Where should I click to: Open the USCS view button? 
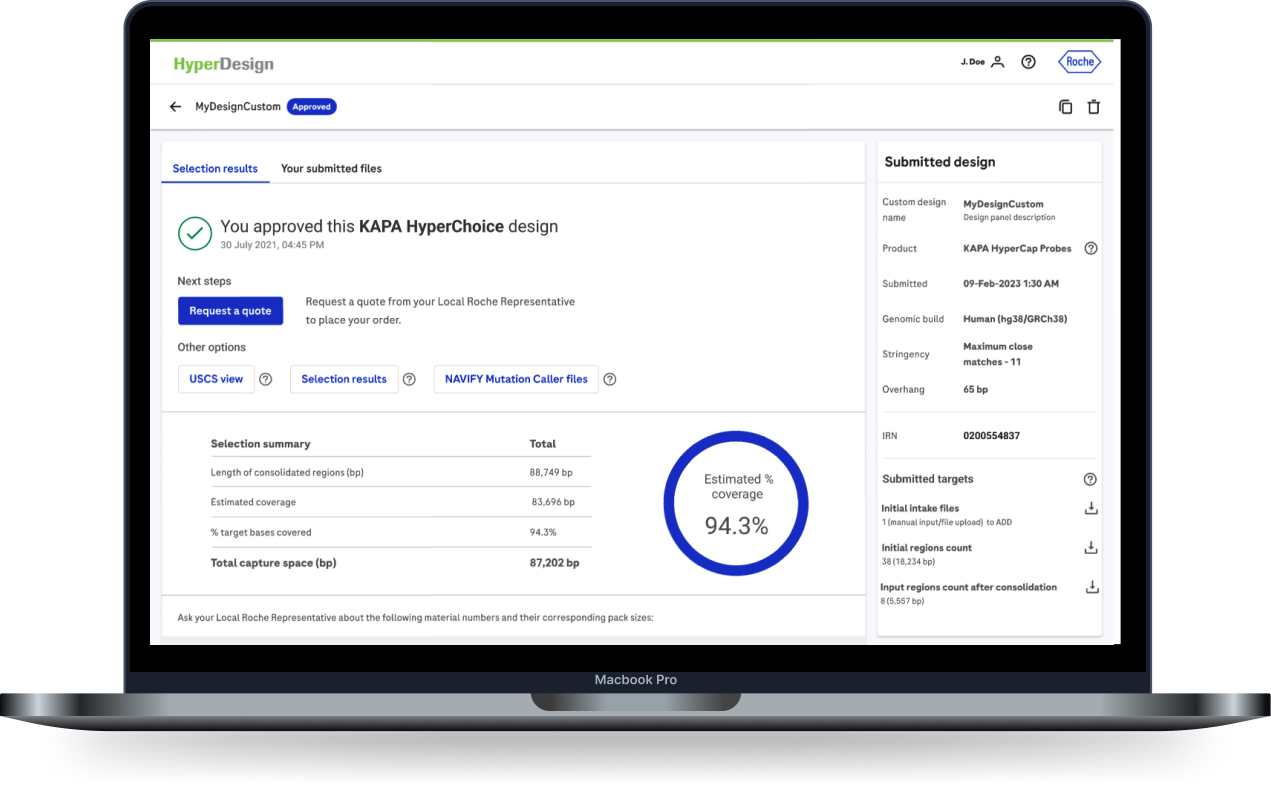pos(216,379)
